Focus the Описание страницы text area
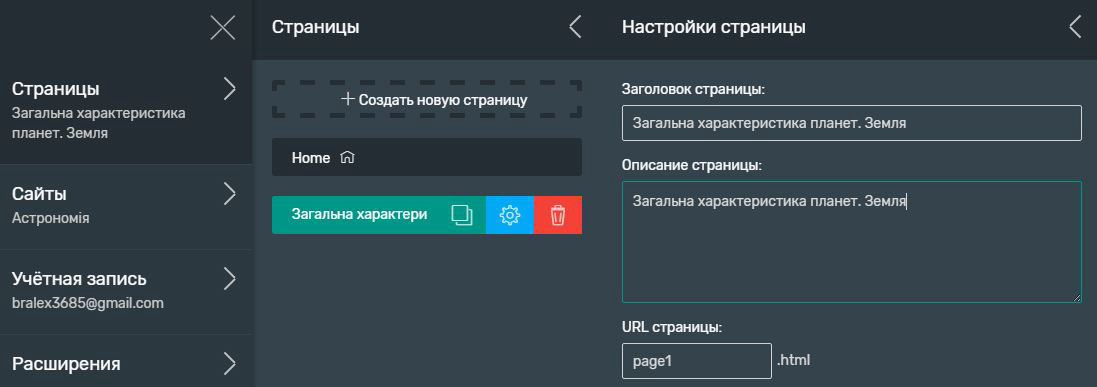Viewport: 1097px width, 387px height. [x=851, y=242]
